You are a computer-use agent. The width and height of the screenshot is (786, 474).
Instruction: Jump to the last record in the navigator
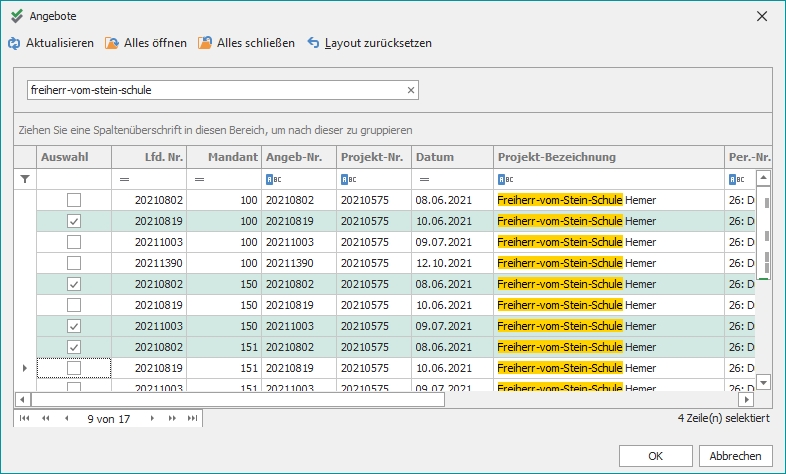[192, 418]
